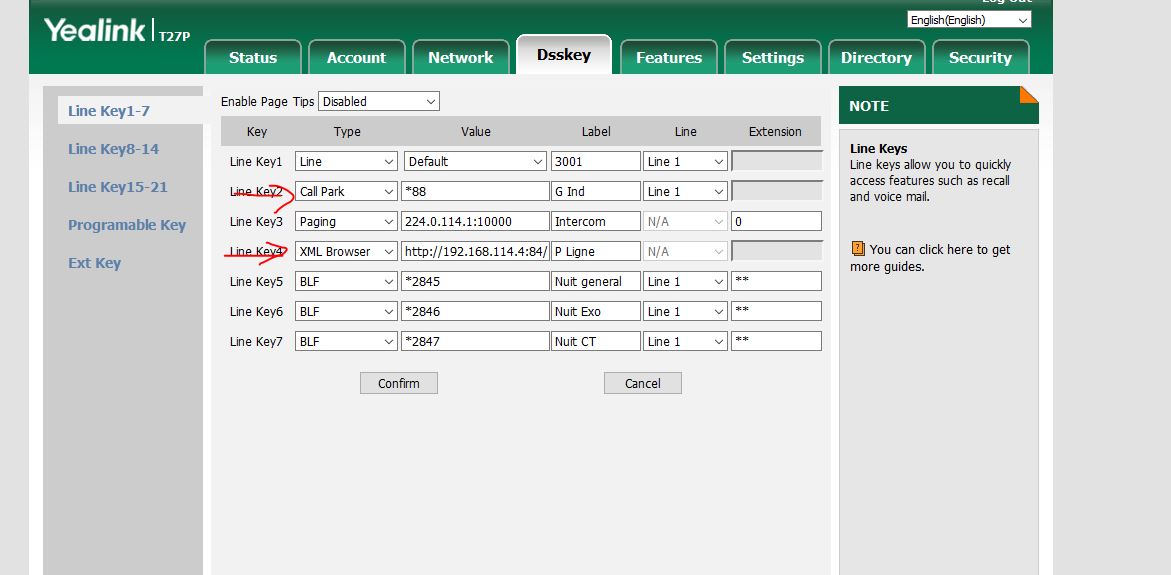Click the Line Key3 row label
1171x575 pixels.
point(256,222)
